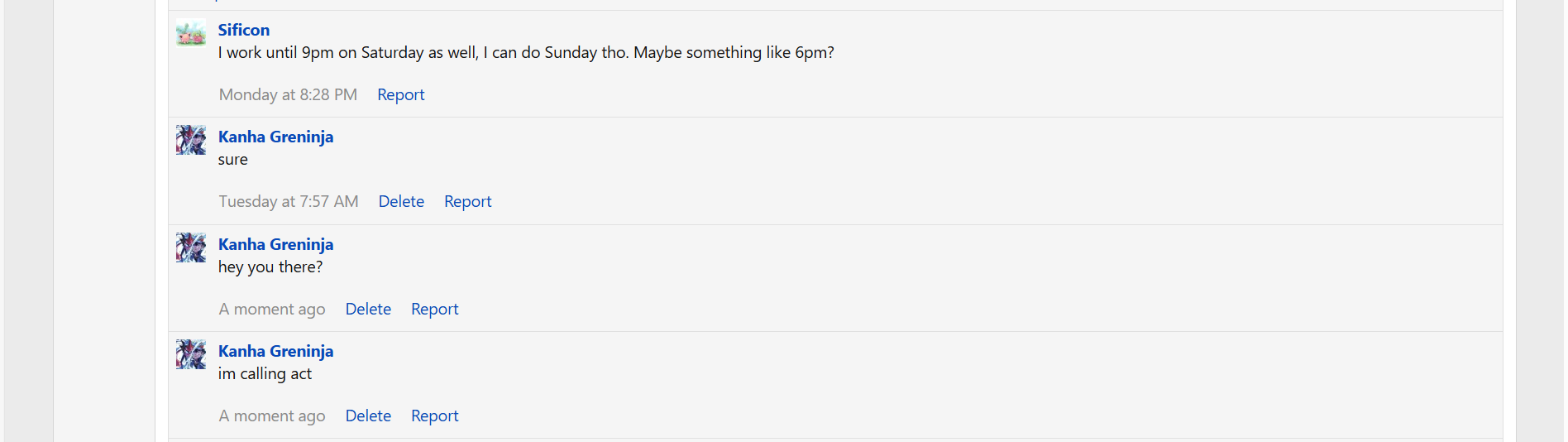Open Sificon's profile via username link
The image size is (1568, 442).
coord(244,30)
